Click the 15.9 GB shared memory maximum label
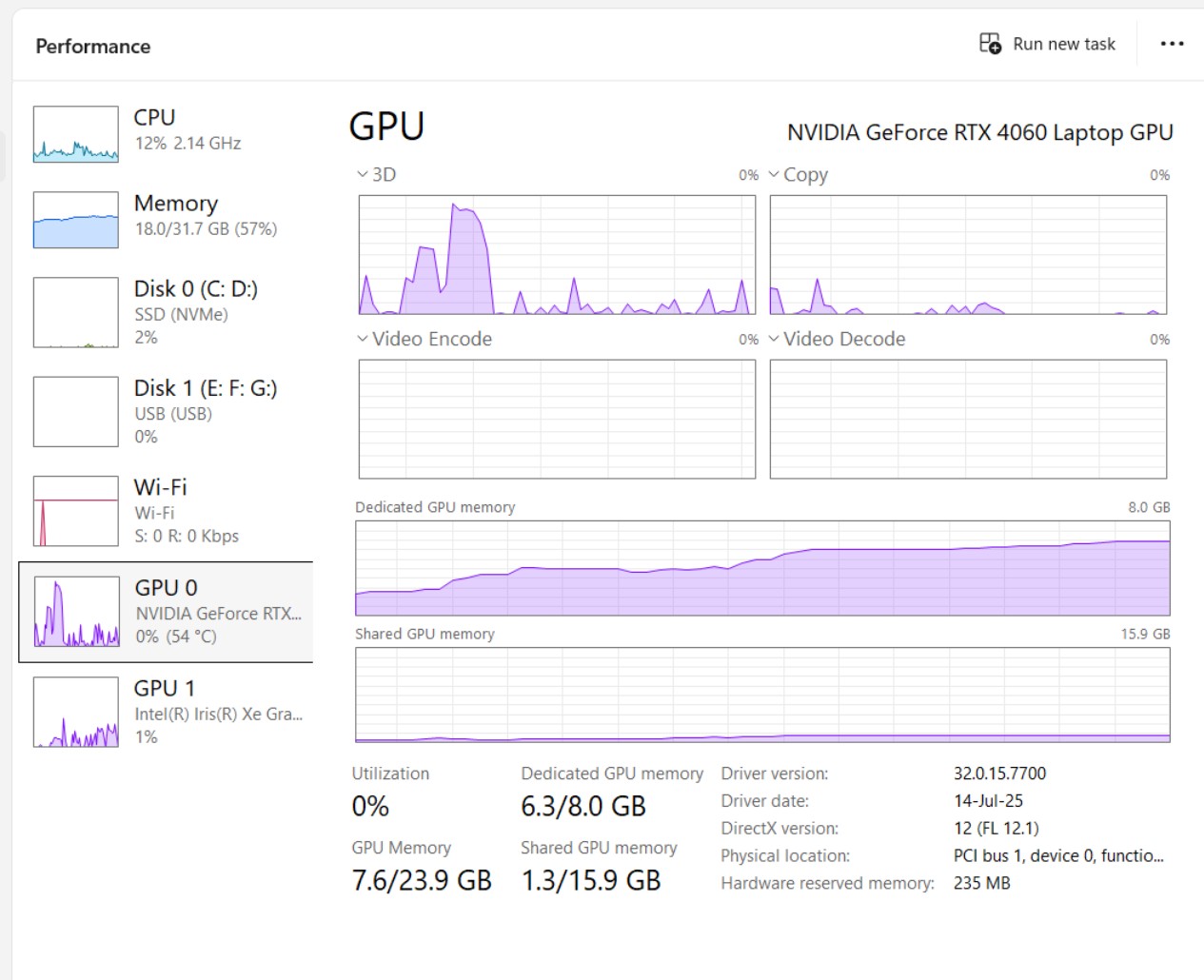Image resolution: width=1204 pixels, height=980 pixels. 1145,634
